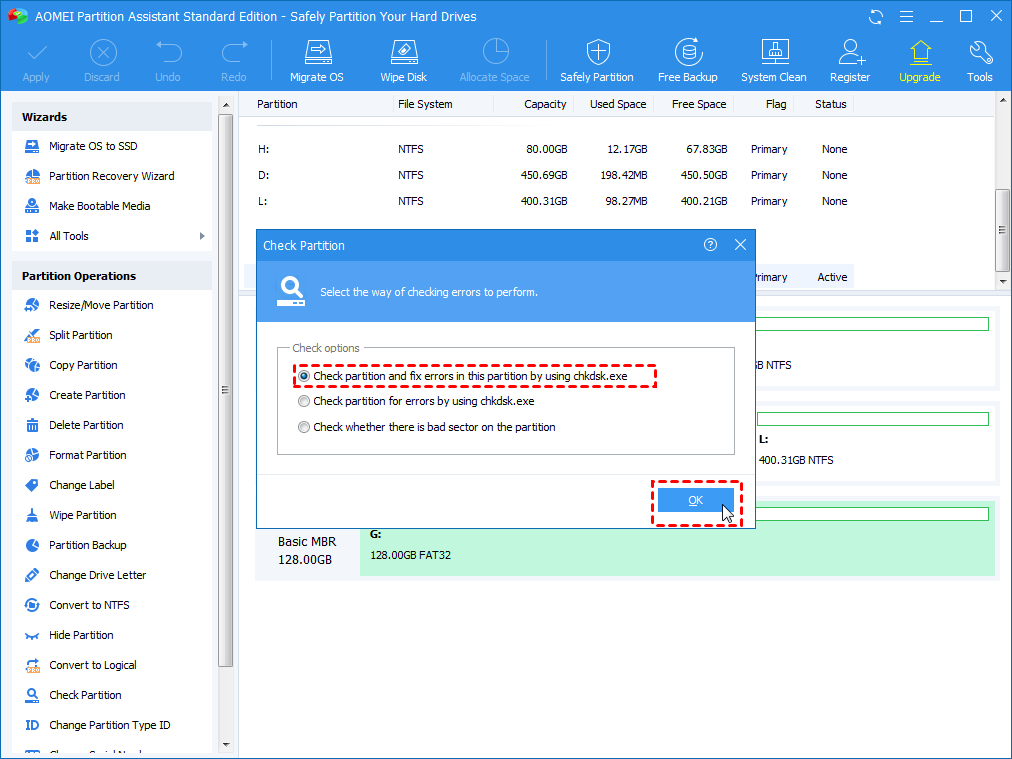The image size is (1012, 759).
Task: Select check partition for errors only option
Action: point(416,401)
